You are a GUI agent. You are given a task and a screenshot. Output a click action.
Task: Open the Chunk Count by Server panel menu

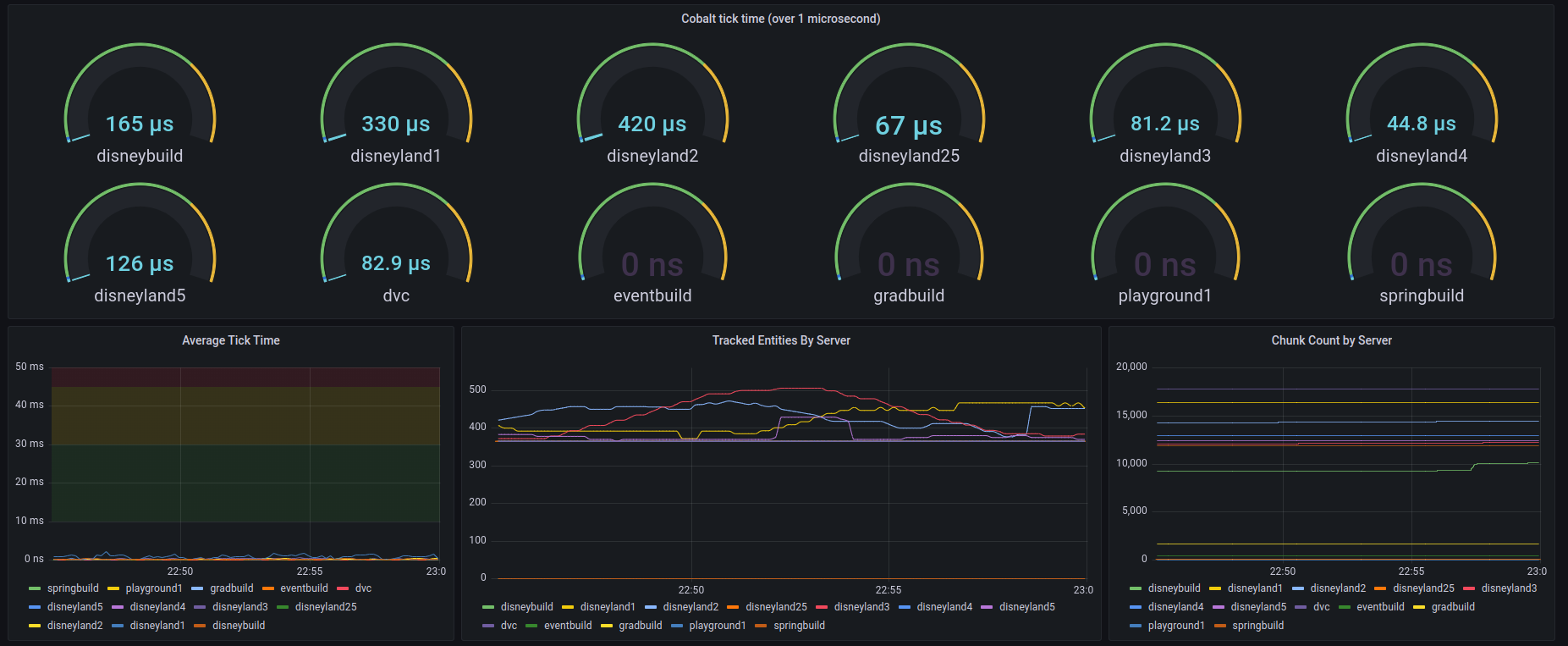click(x=1331, y=340)
